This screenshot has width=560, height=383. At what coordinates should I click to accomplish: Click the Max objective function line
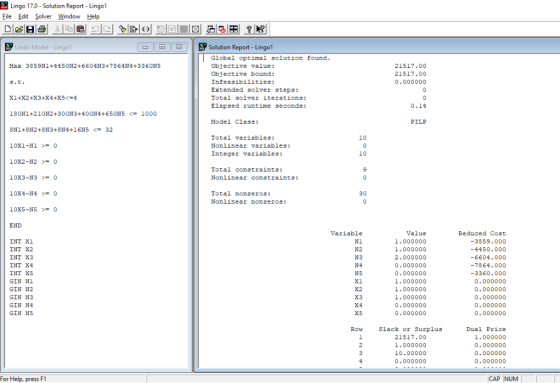coord(85,66)
